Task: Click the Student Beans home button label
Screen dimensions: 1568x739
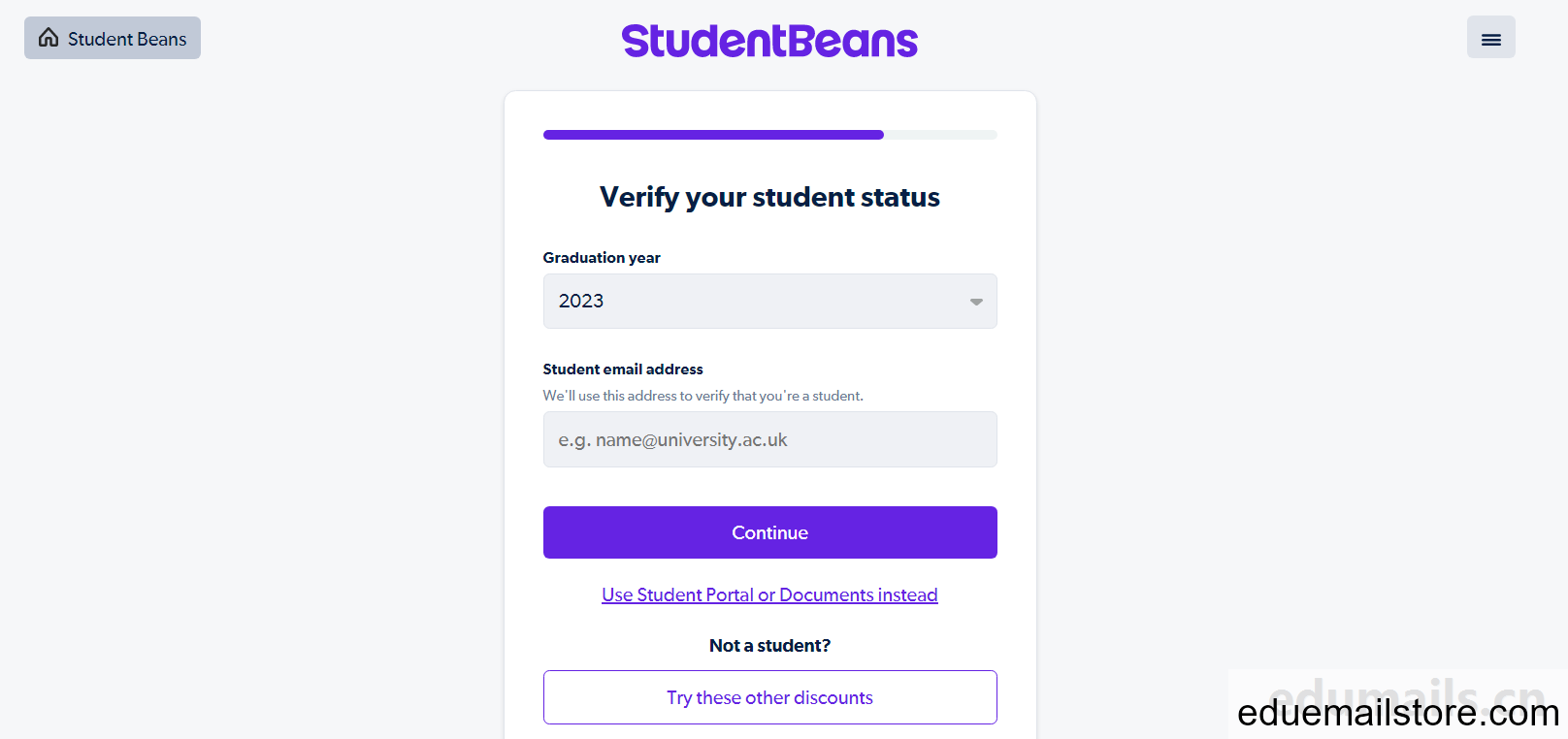Action: tap(127, 39)
